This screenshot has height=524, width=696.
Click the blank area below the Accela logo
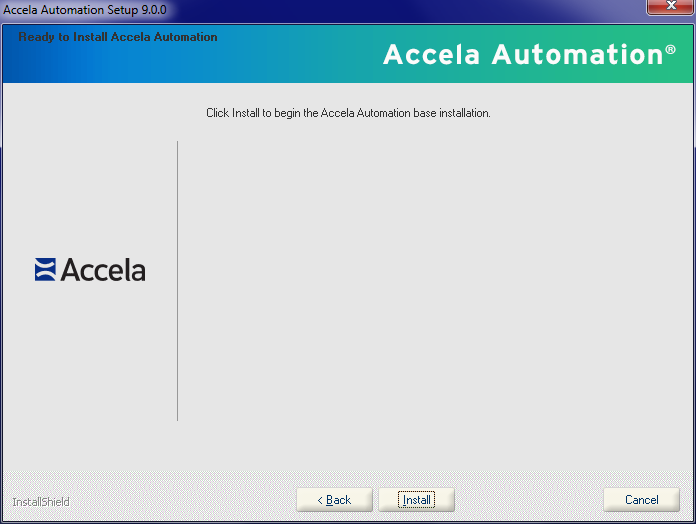pos(90,360)
